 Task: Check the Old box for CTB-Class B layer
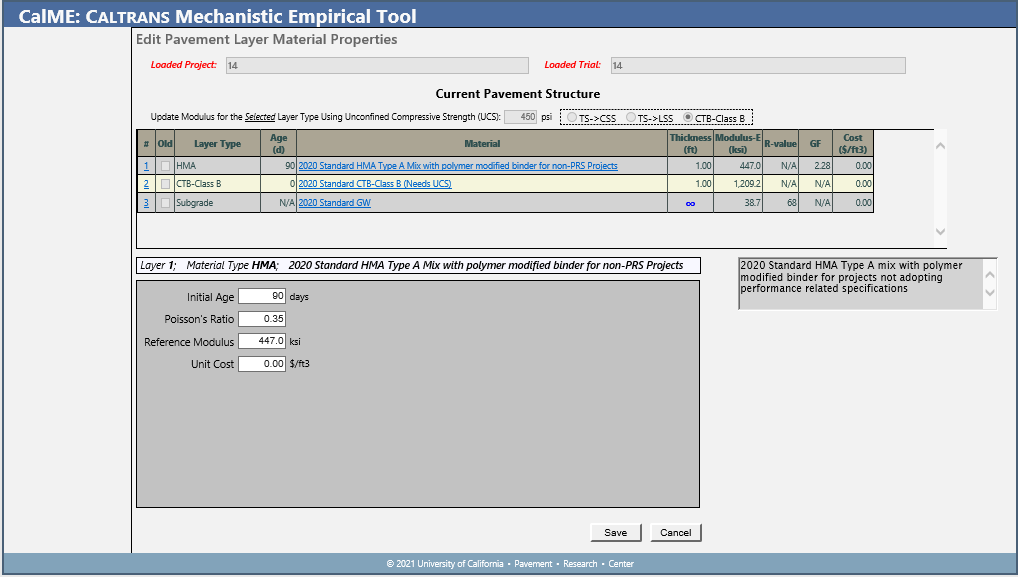166,184
